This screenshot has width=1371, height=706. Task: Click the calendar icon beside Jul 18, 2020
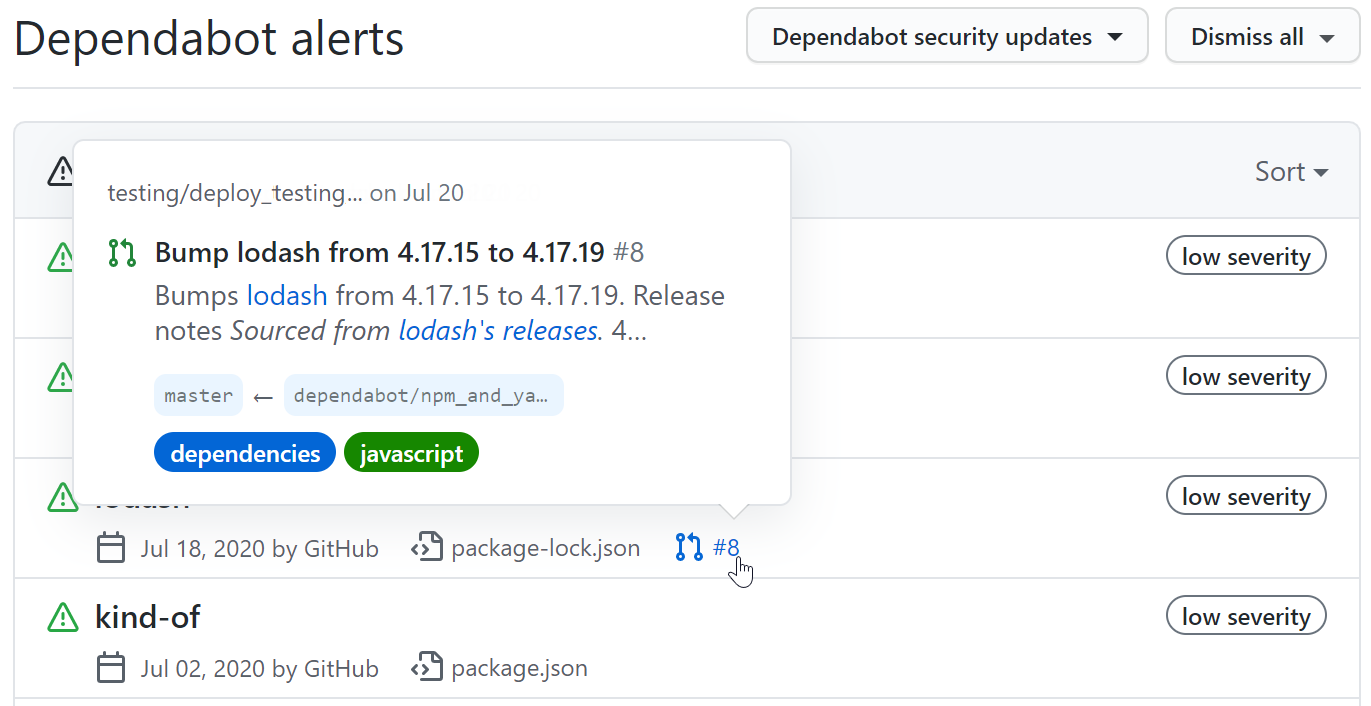click(111, 548)
